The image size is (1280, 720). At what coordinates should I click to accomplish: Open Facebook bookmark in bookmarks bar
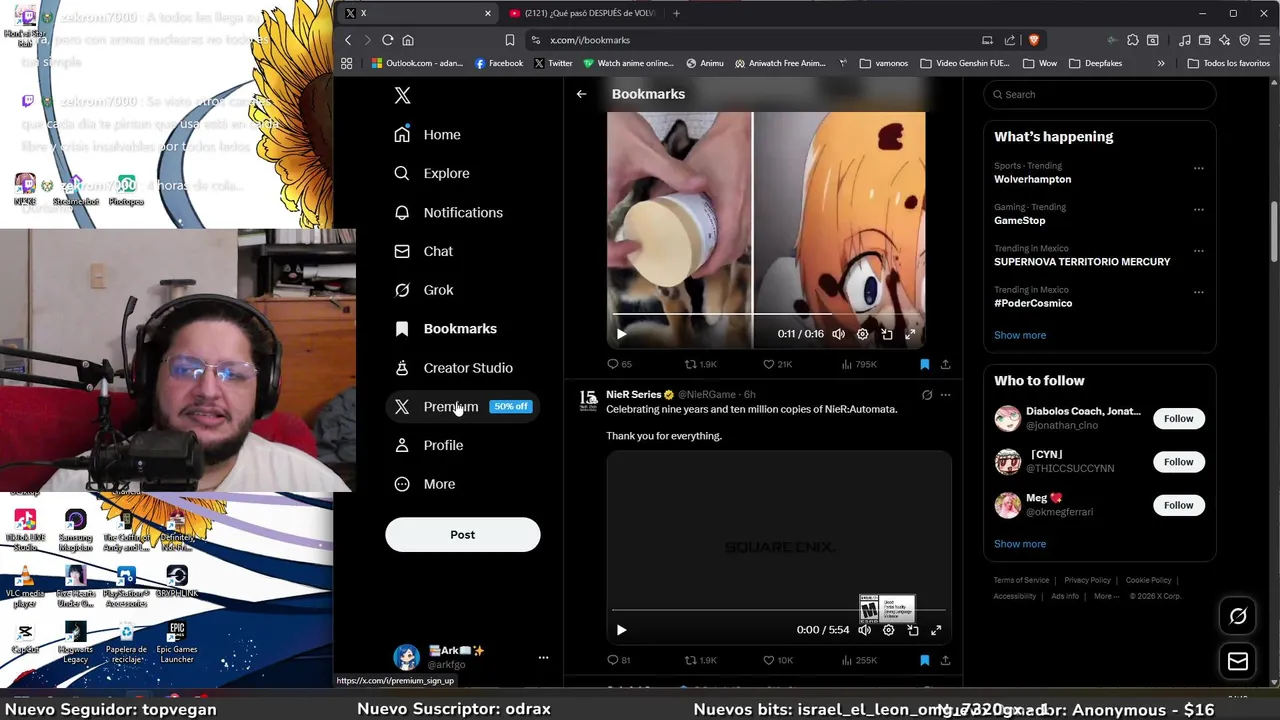point(499,63)
